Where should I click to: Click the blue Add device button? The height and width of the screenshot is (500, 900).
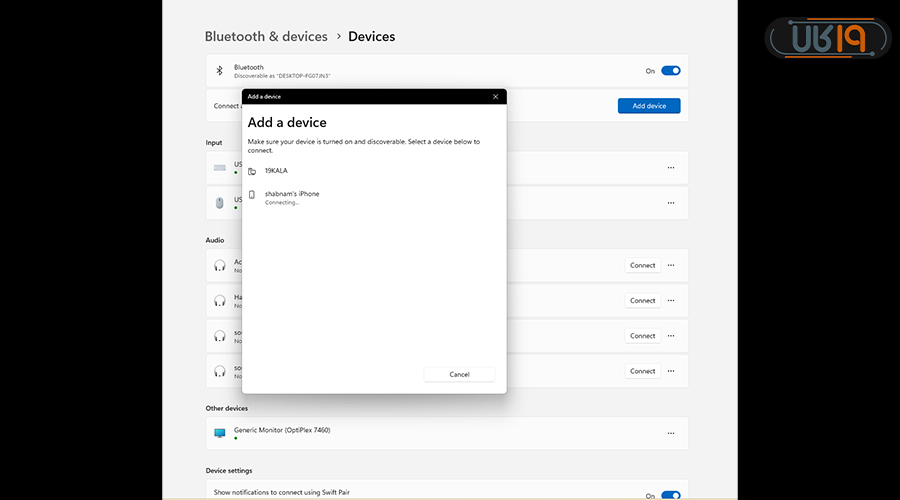[x=649, y=106]
